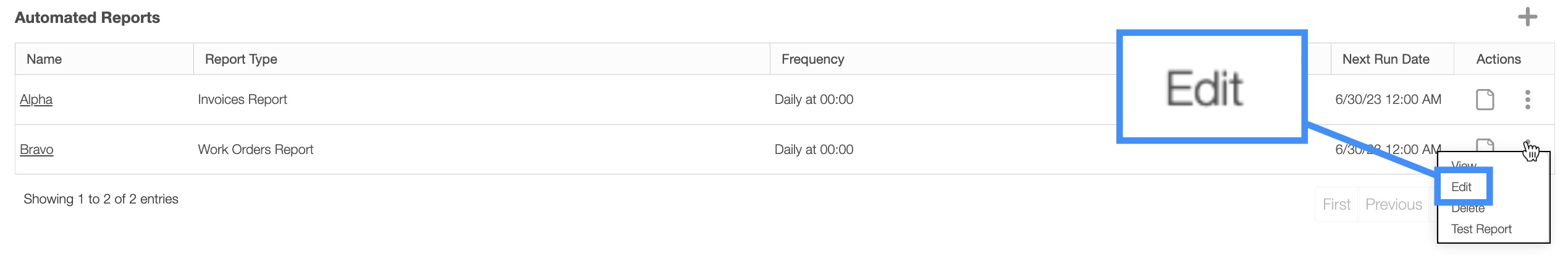The image size is (1568, 261).
Task: Click the Work Orders Report cell
Action: pyautogui.click(x=255, y=150)
